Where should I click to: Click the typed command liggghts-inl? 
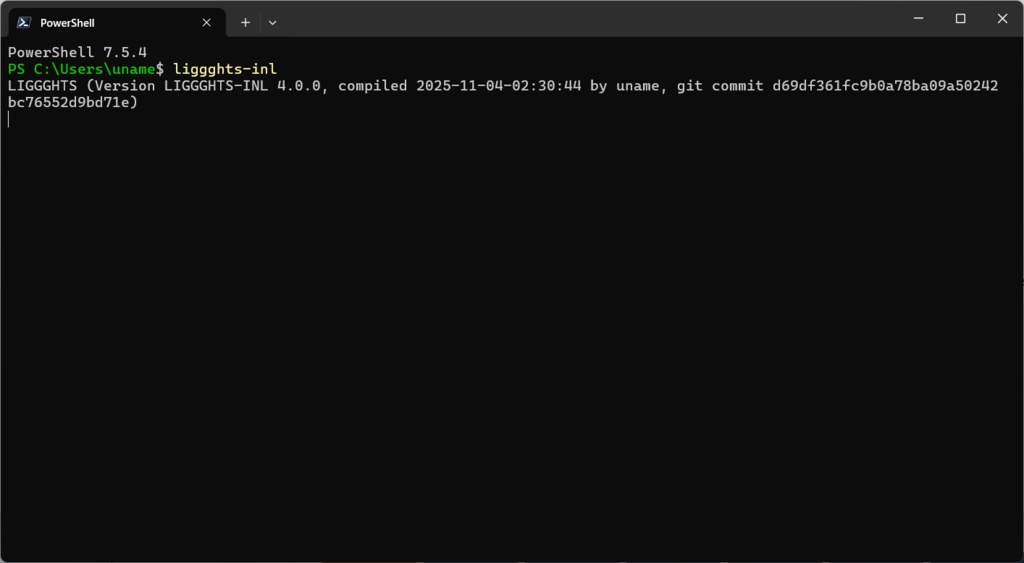point(224,68)
